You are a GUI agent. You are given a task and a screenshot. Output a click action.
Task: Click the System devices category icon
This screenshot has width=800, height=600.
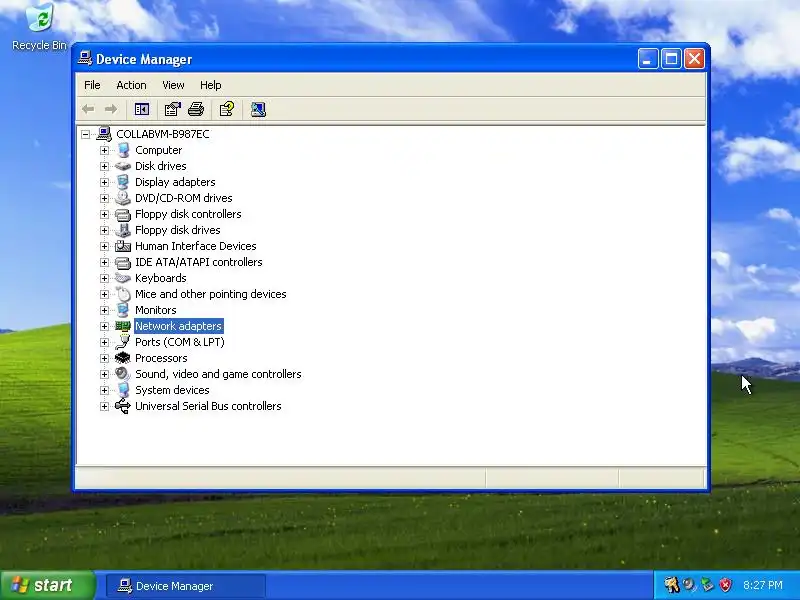[123, 390]
